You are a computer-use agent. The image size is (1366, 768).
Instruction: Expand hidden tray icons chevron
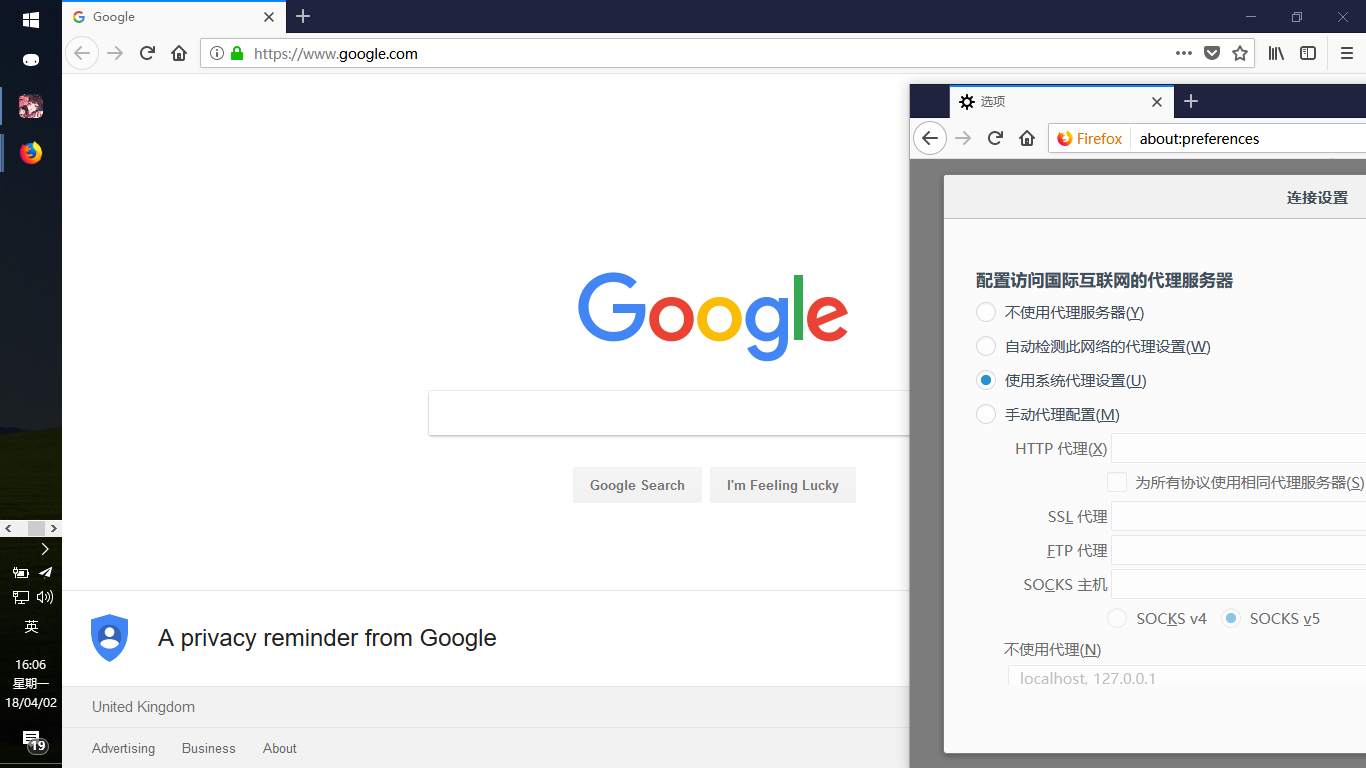click(x=45, y=549)
